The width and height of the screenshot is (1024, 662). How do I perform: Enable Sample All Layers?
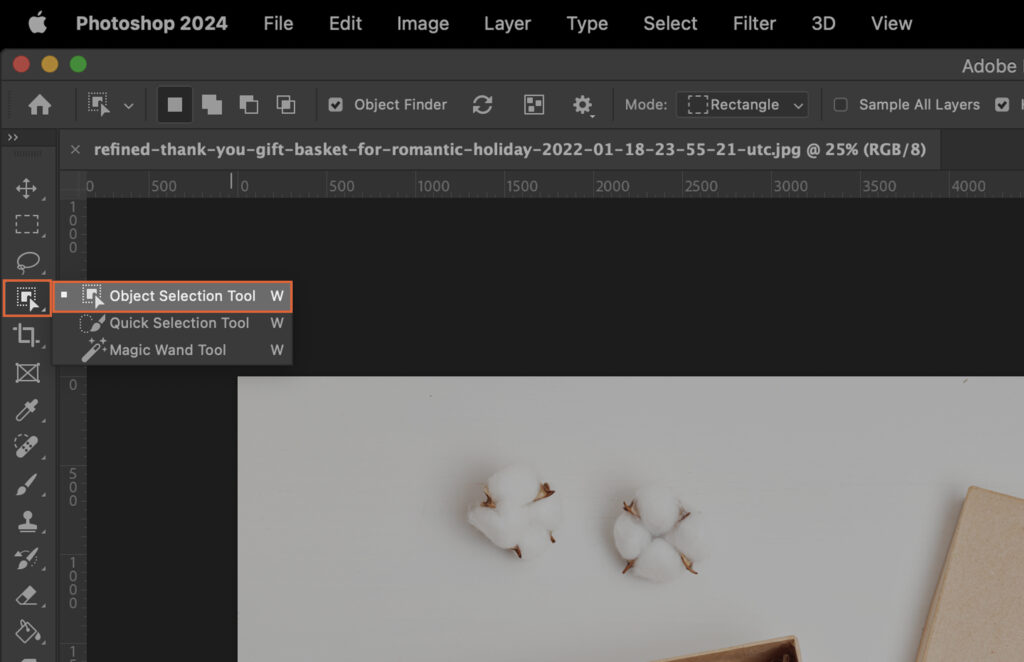[x=843, y=104]
